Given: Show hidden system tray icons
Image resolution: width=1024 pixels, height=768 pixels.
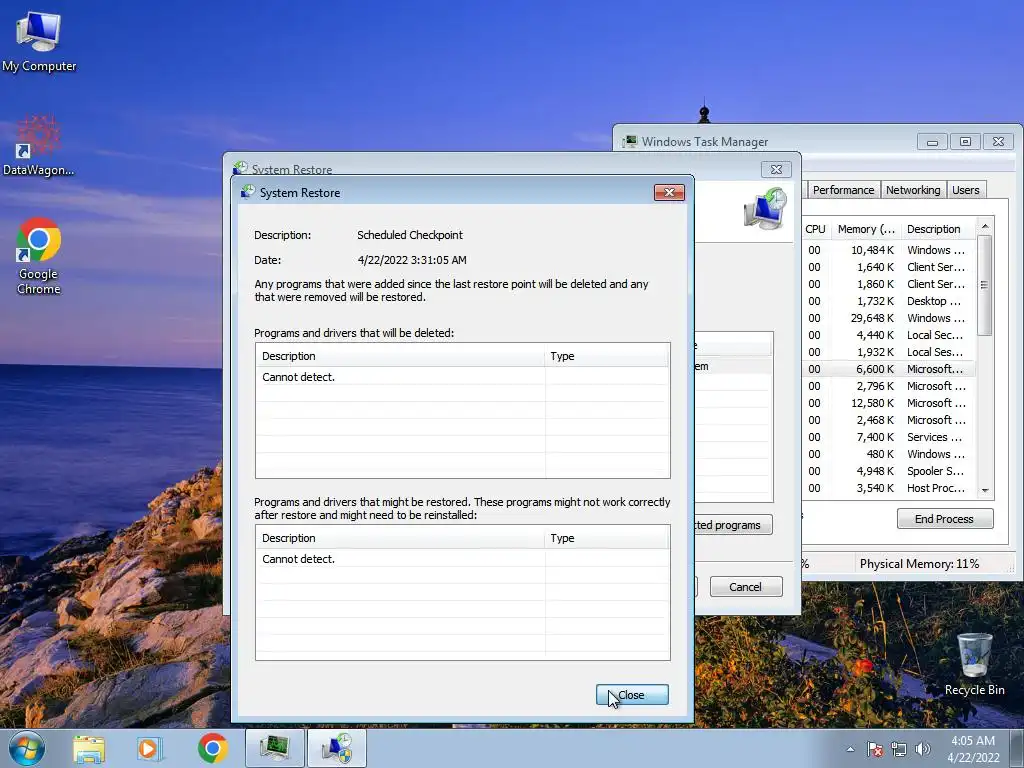Looking at the screenshot, I should tap(850, 749).
